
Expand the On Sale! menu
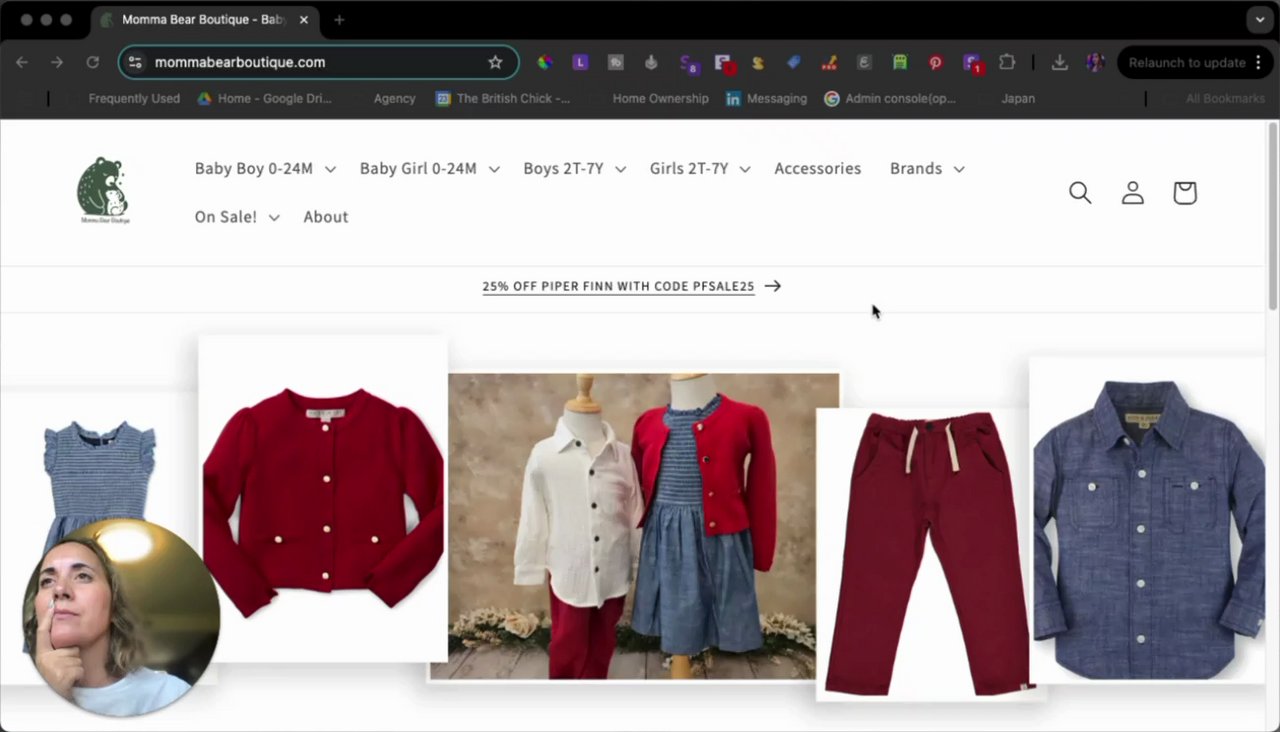237,217
